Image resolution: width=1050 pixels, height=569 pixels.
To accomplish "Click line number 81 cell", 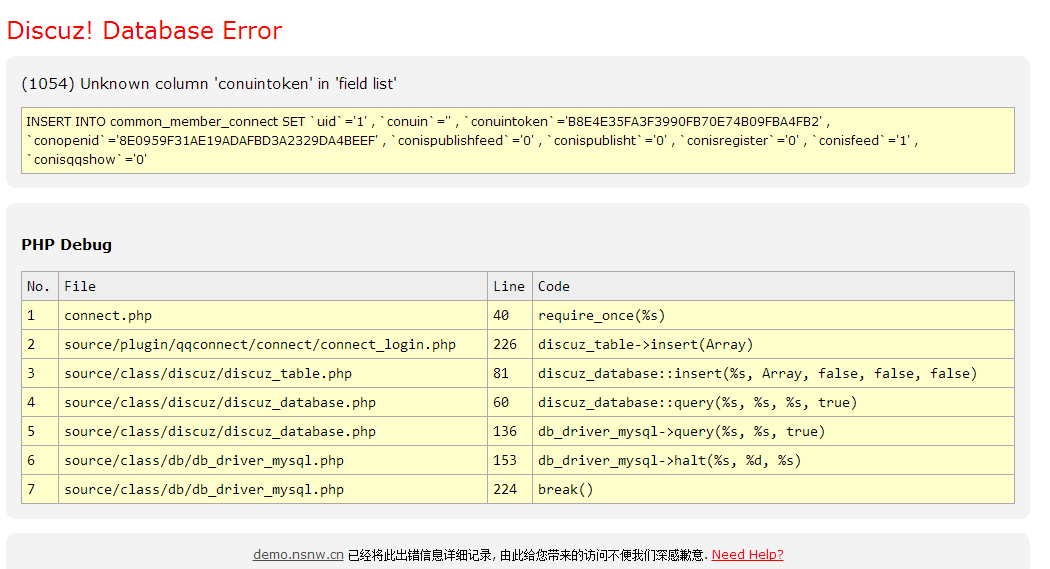I will tap(510, 374).
